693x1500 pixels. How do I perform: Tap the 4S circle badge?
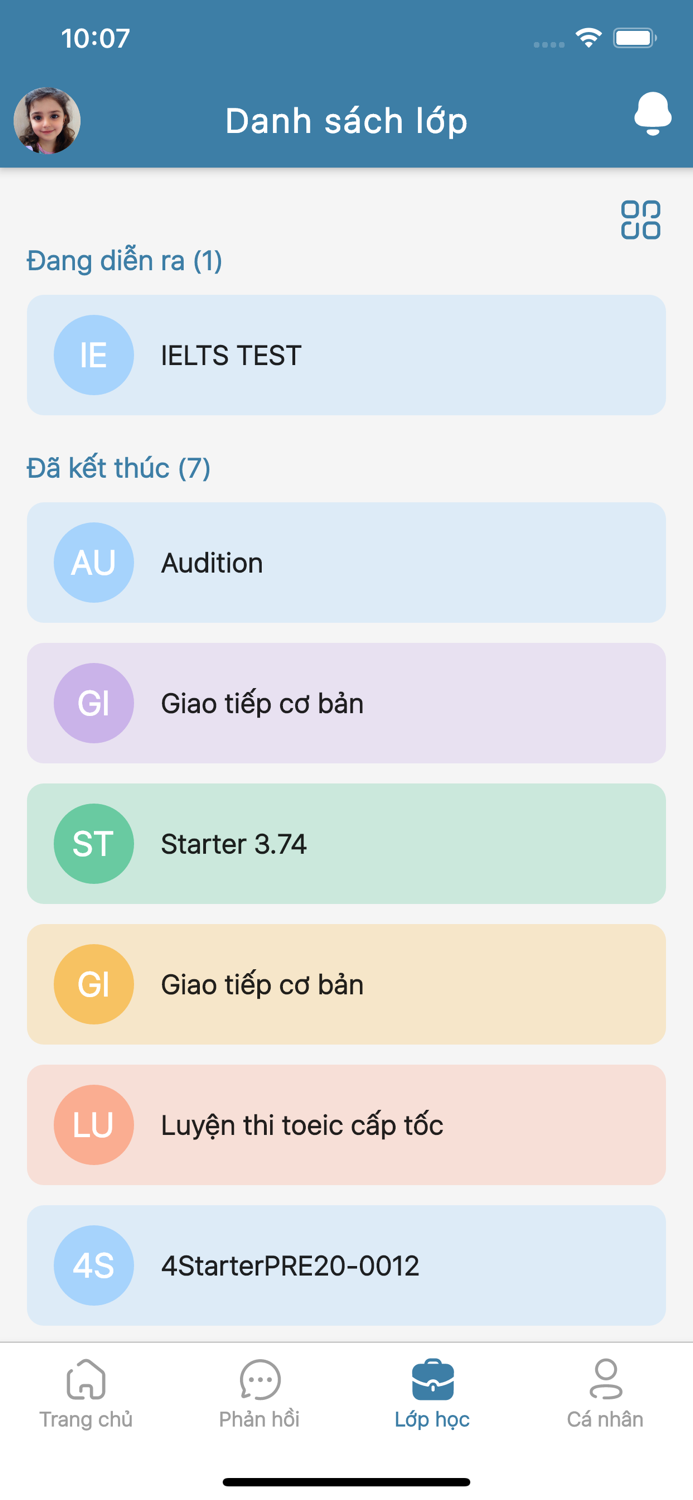click(x=93, y=1266)
